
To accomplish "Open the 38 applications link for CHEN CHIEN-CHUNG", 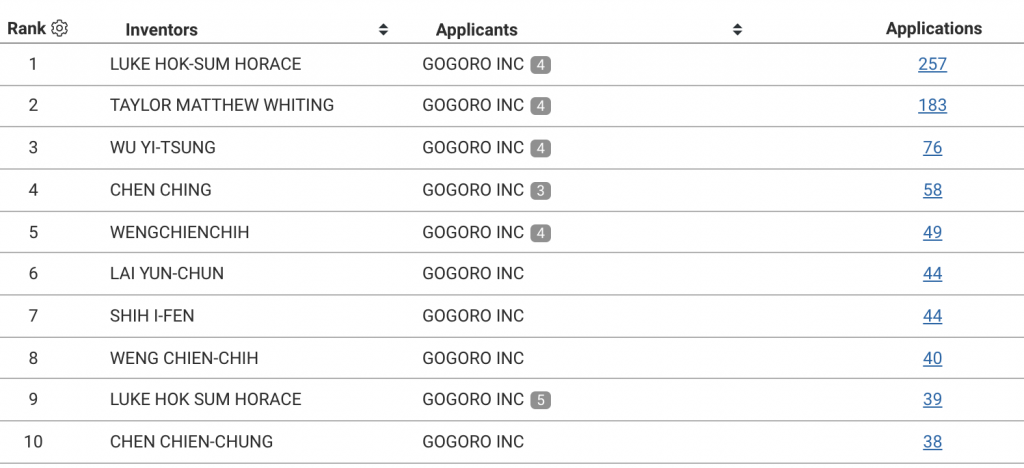I will tap(933, 442).
